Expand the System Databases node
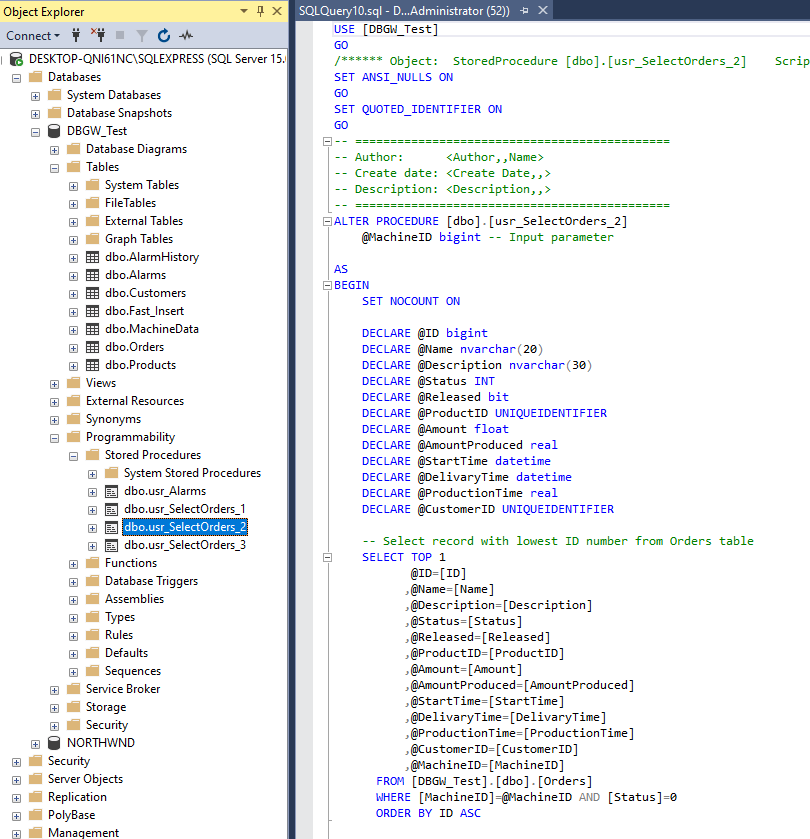Image resolution: width=810 pixels, height=839 pixels. [x=35, y=96]
